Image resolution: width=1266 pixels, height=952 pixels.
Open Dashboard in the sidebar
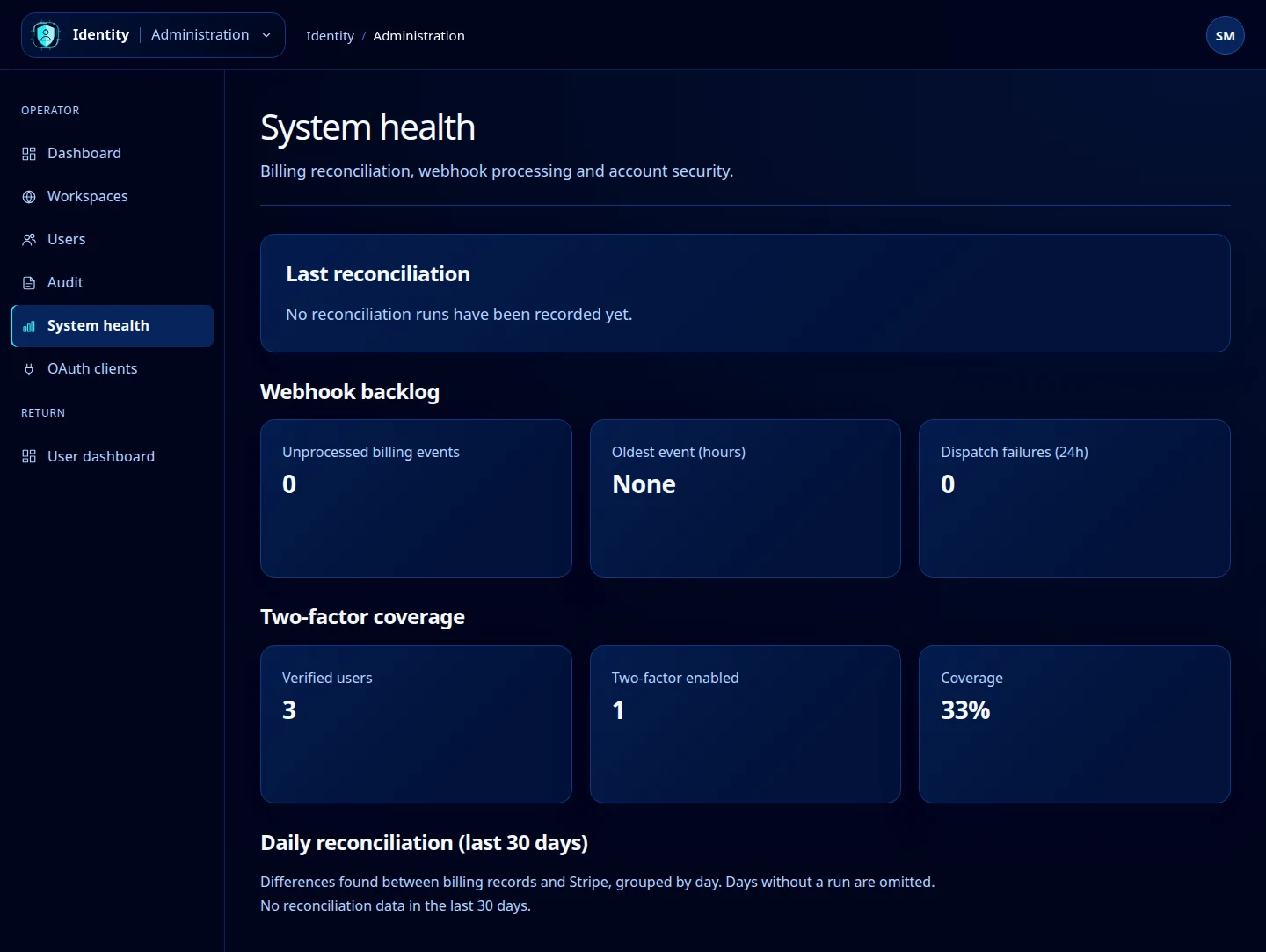pos(112,153)
